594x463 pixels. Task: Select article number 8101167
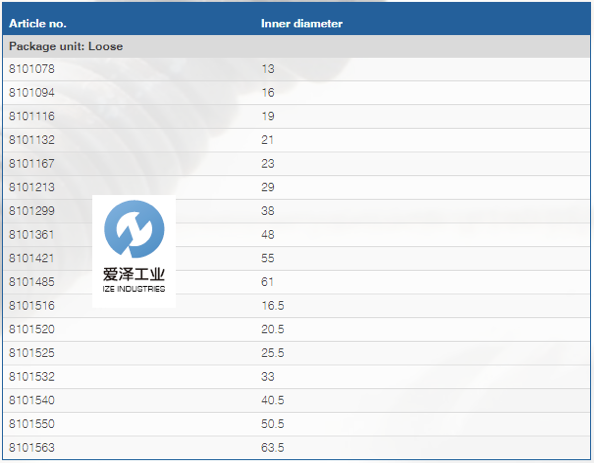pos(32,164)
